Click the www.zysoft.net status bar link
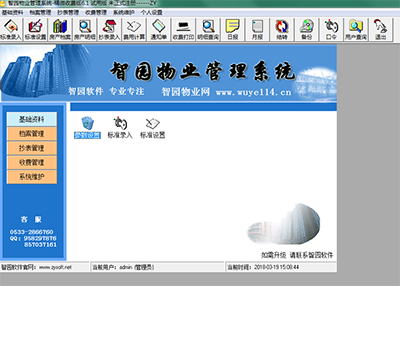 55,267
